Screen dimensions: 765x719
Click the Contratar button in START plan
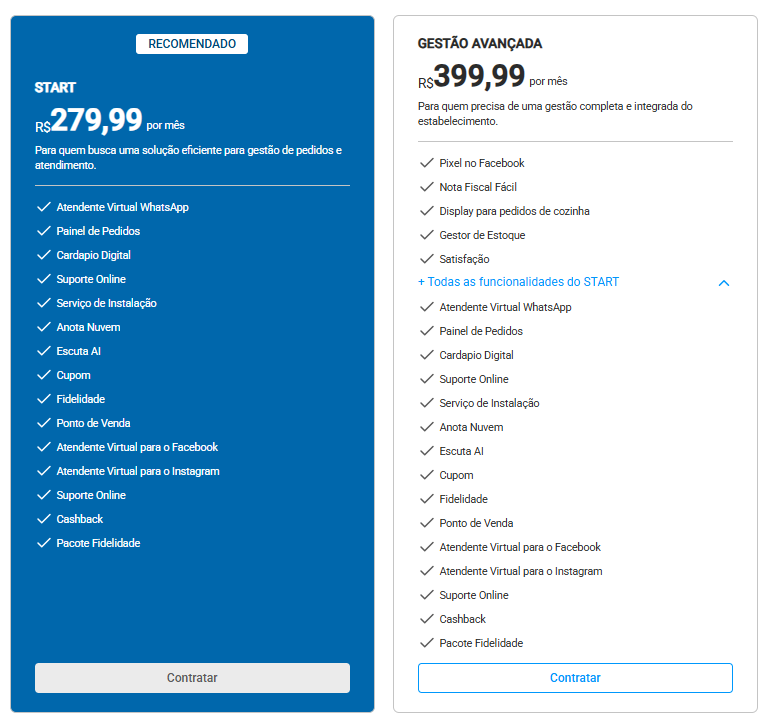coord(192,678)
